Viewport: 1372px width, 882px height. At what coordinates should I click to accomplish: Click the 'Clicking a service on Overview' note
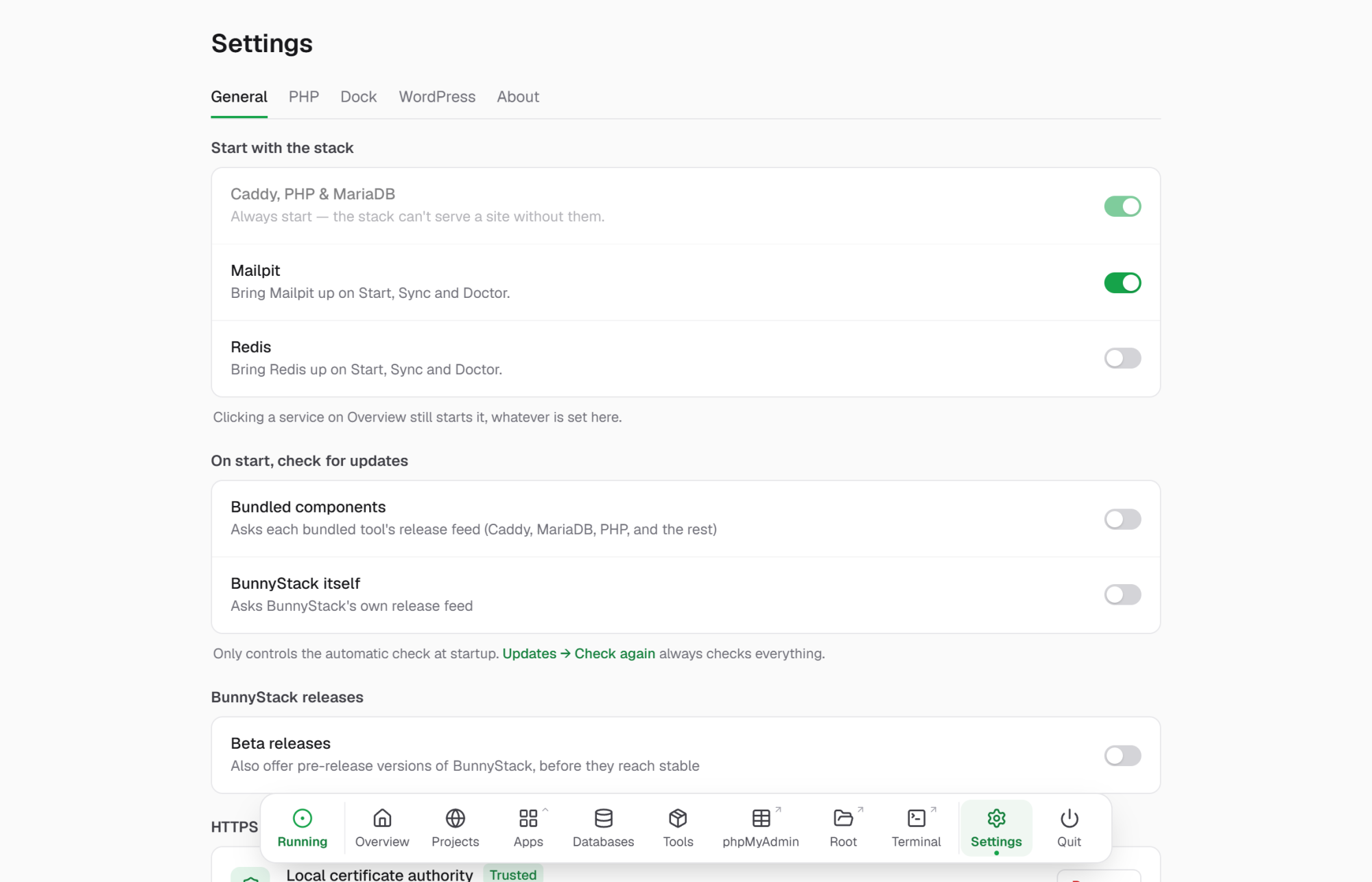click(x=417, y=417)
